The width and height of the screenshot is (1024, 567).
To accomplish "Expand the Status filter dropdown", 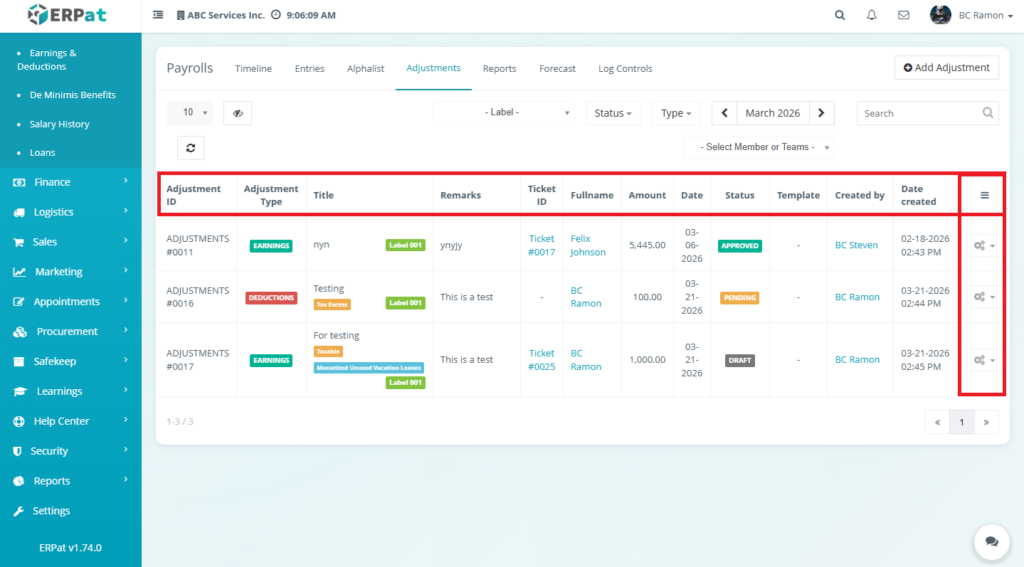I will click(613, 113).
